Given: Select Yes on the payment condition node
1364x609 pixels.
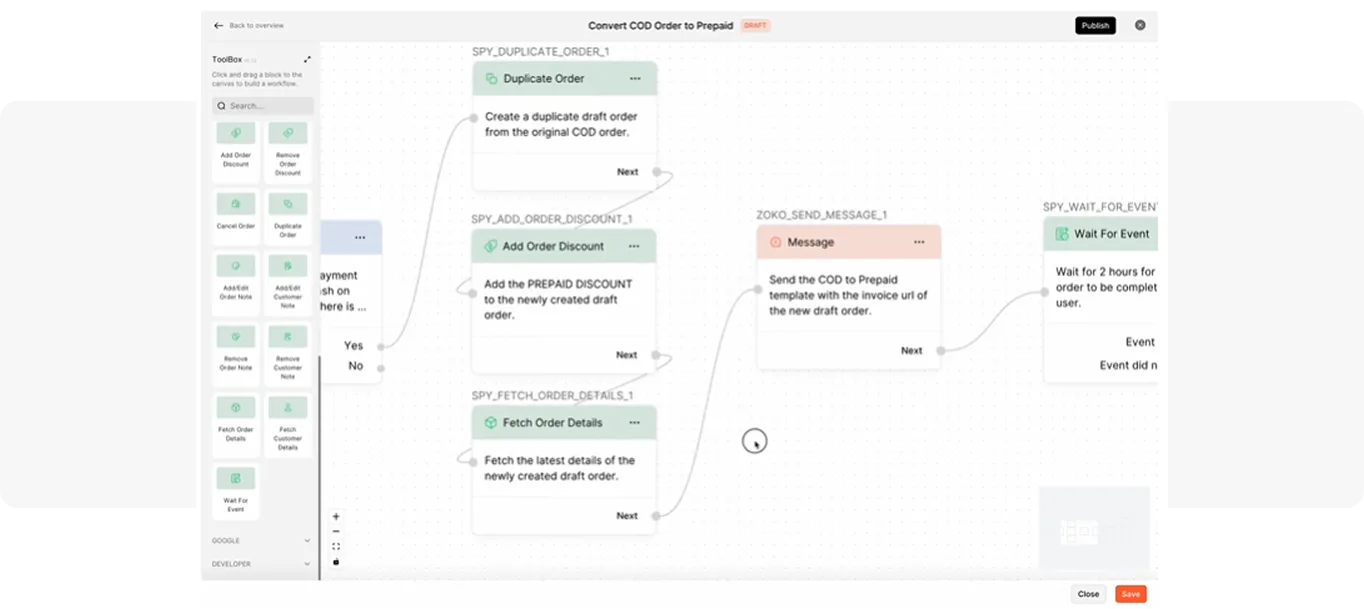Looking at the screenshot, I should tap(352, 346).
